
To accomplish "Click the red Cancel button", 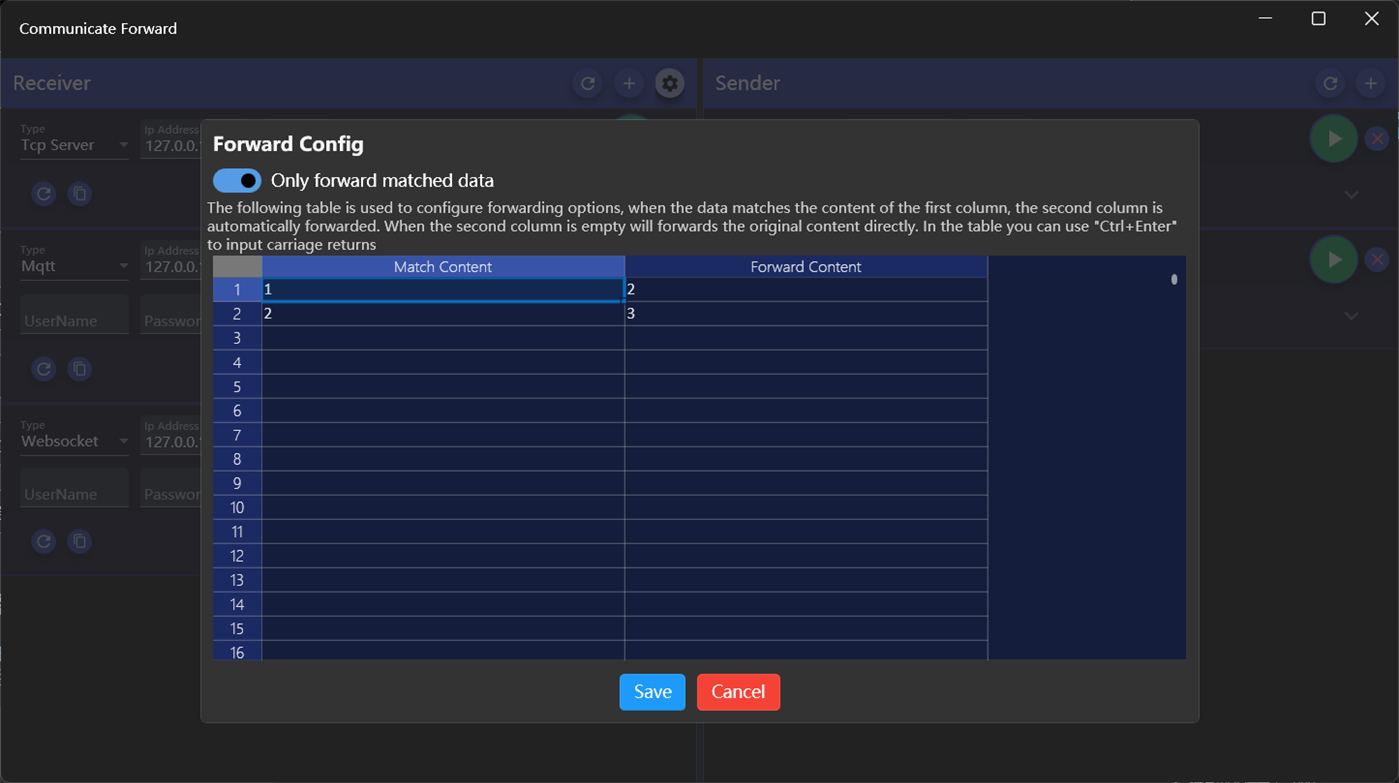I will click(x=738, y=692).
